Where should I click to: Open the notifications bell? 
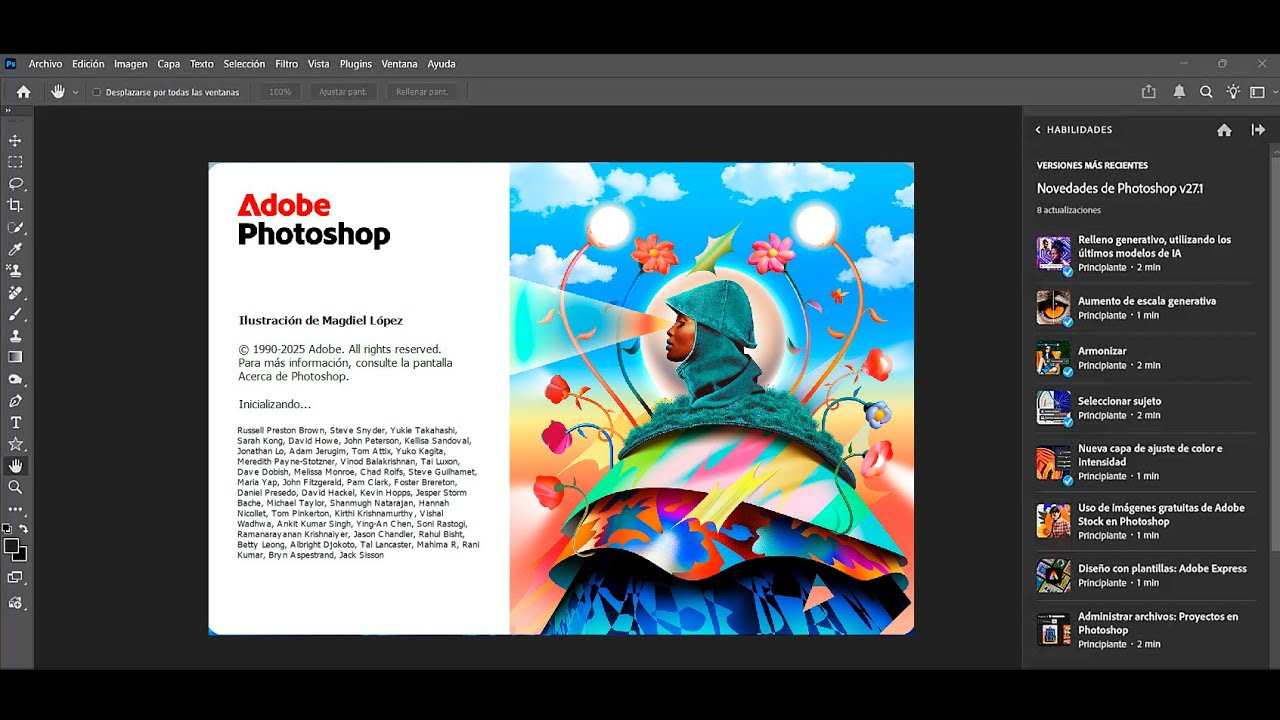click(x=1179, y=92)
